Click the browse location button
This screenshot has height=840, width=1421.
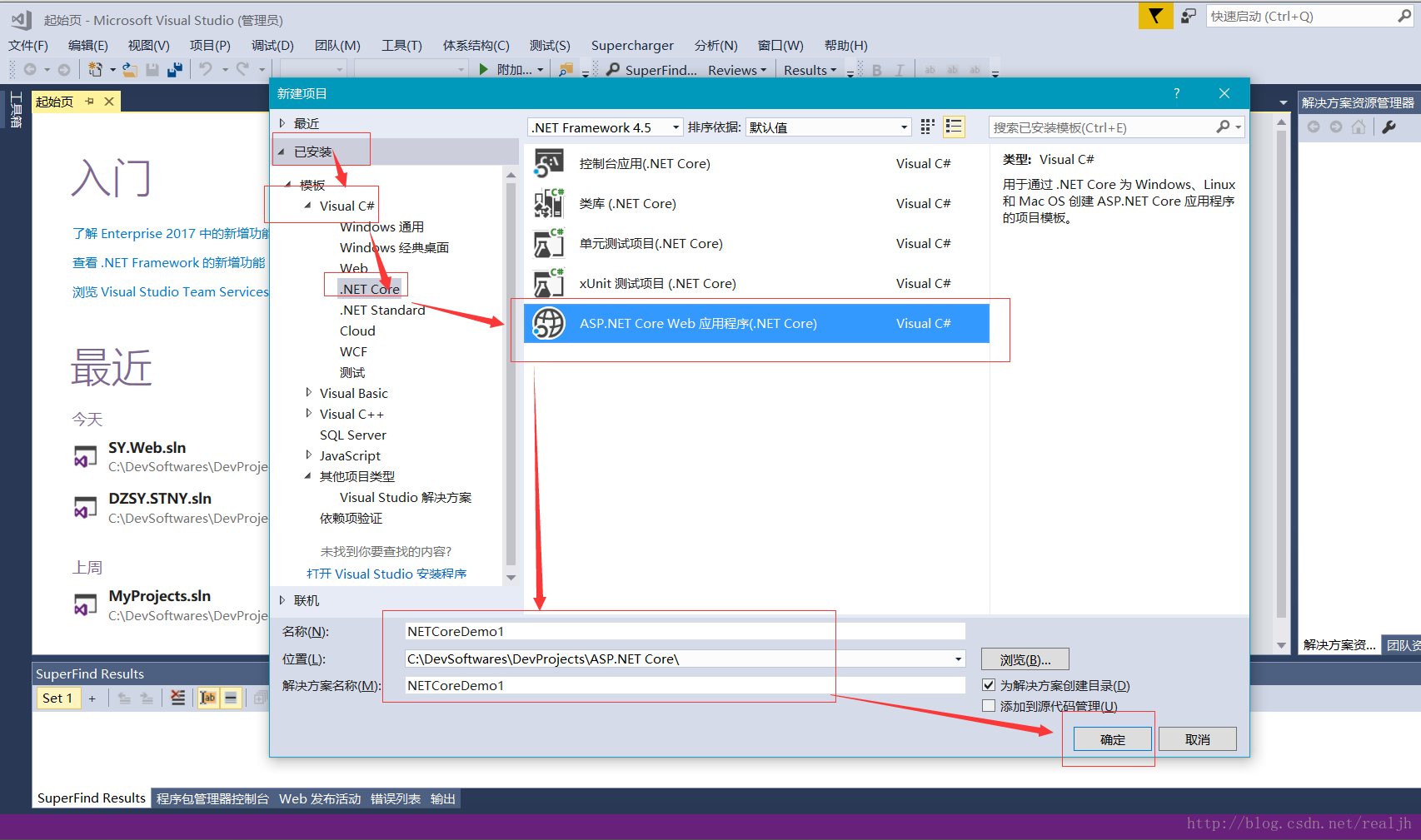(x=1025, y=659)
